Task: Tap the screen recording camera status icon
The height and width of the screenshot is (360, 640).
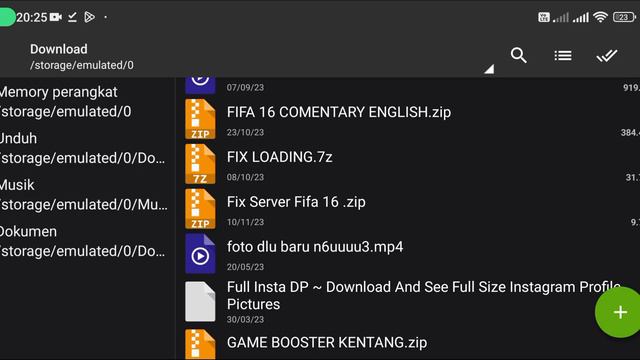Action: point(56,17)
